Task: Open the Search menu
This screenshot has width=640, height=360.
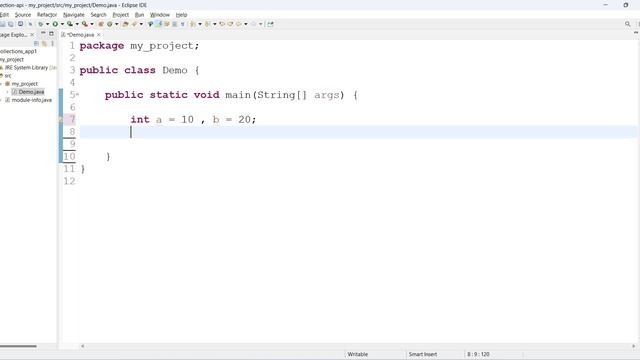Action: (98, 15)
